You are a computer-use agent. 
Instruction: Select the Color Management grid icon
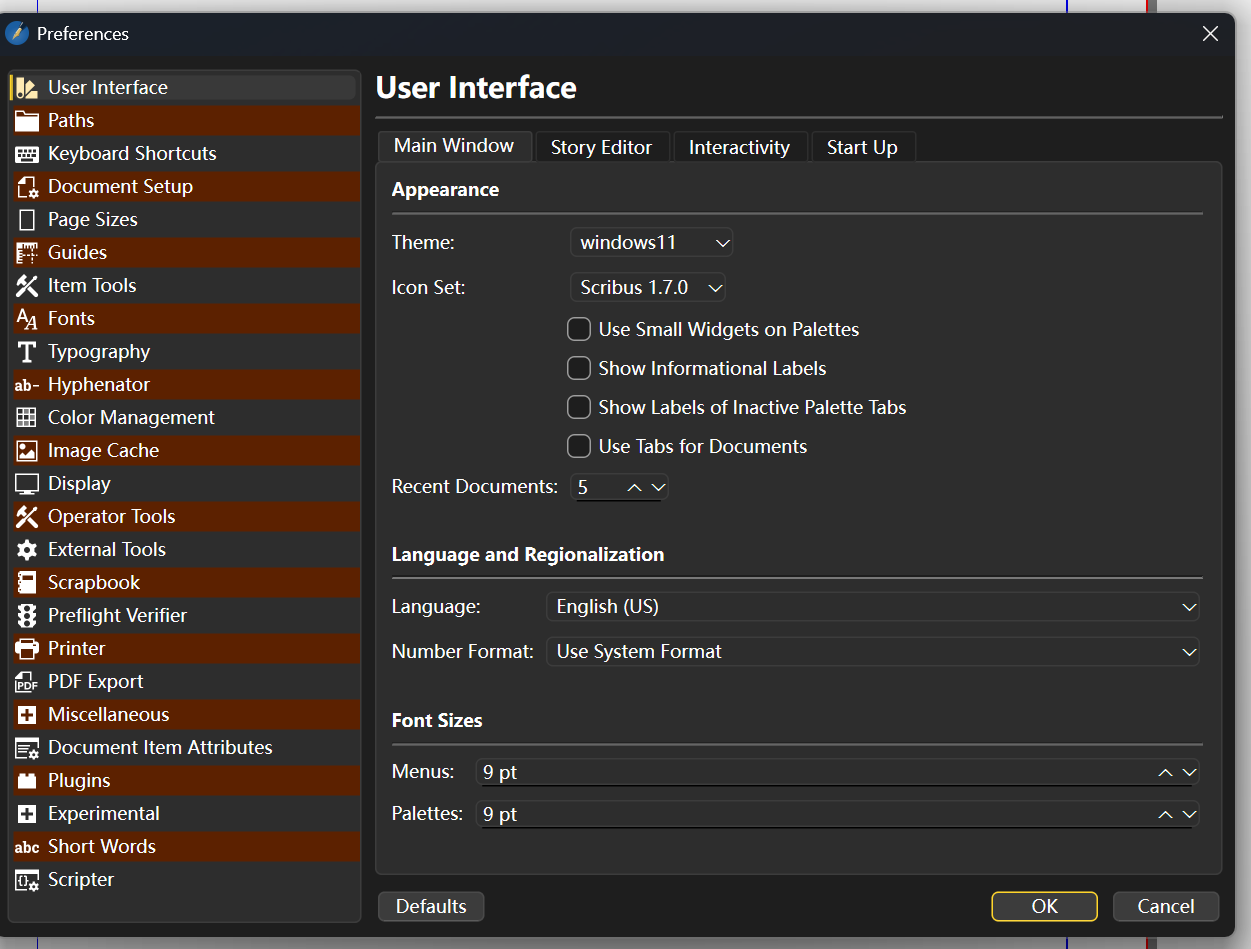(27, 418)
